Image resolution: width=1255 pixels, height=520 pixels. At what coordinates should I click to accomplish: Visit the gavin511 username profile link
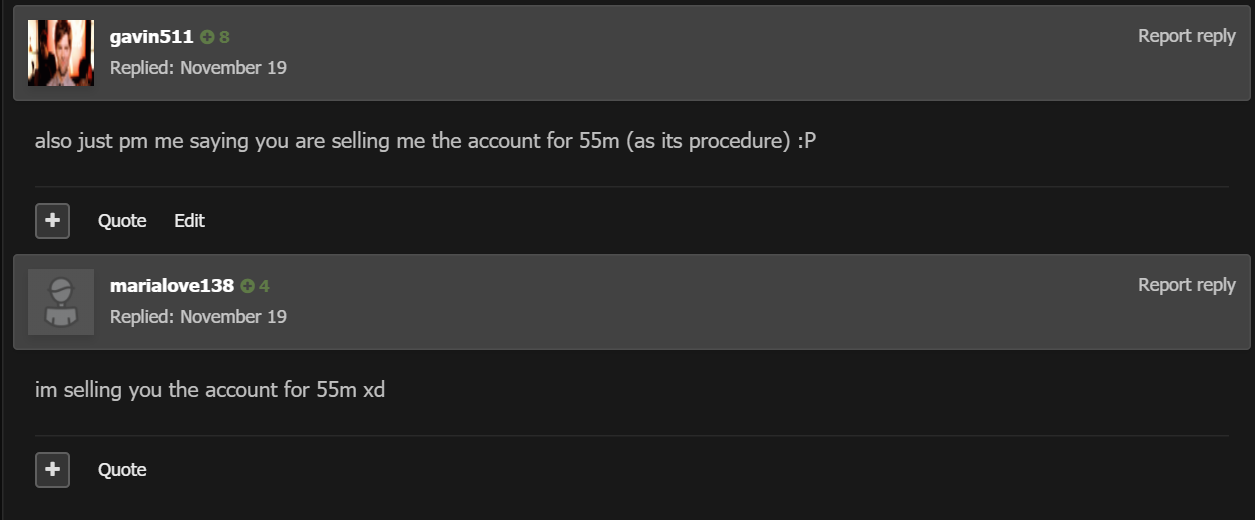coord(151,37)
